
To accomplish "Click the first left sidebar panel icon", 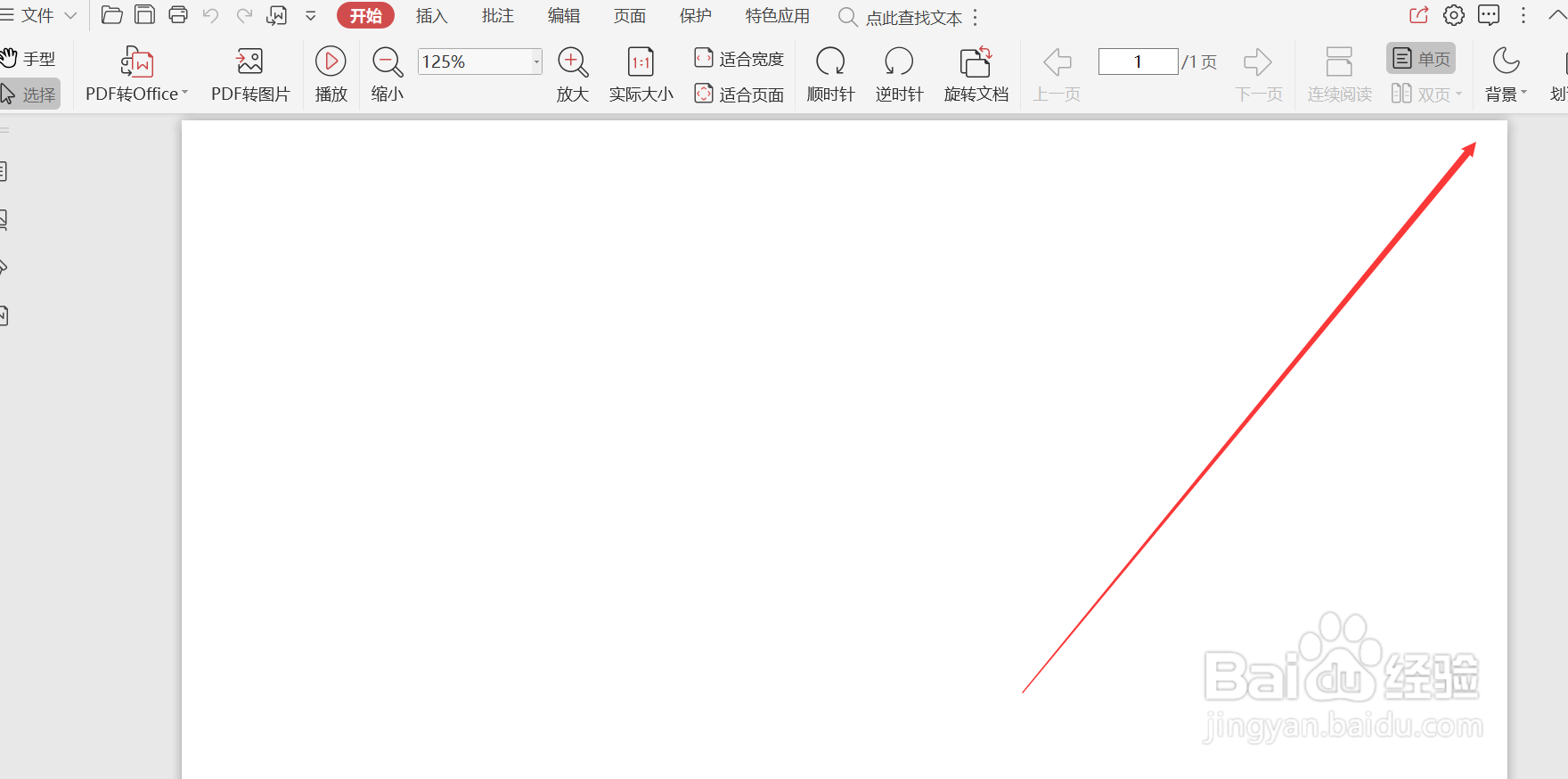I will 4,171.
